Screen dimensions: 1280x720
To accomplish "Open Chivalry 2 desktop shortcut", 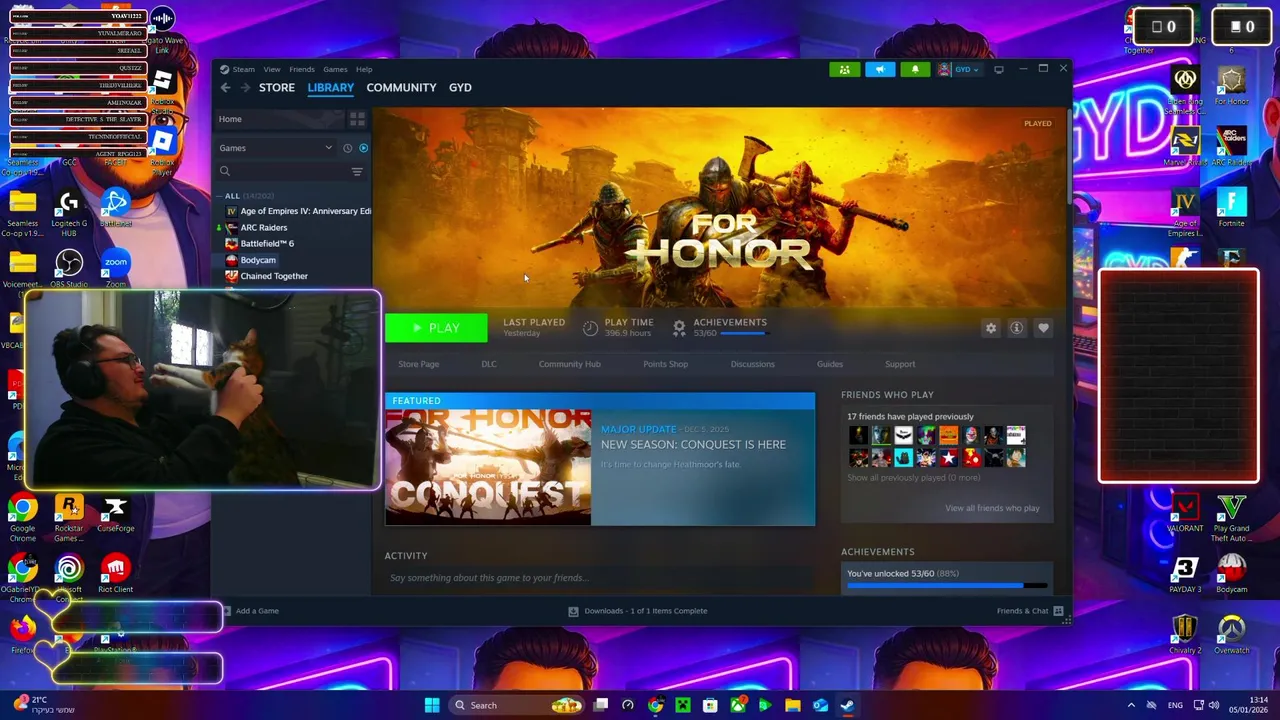I will 1185,636.
